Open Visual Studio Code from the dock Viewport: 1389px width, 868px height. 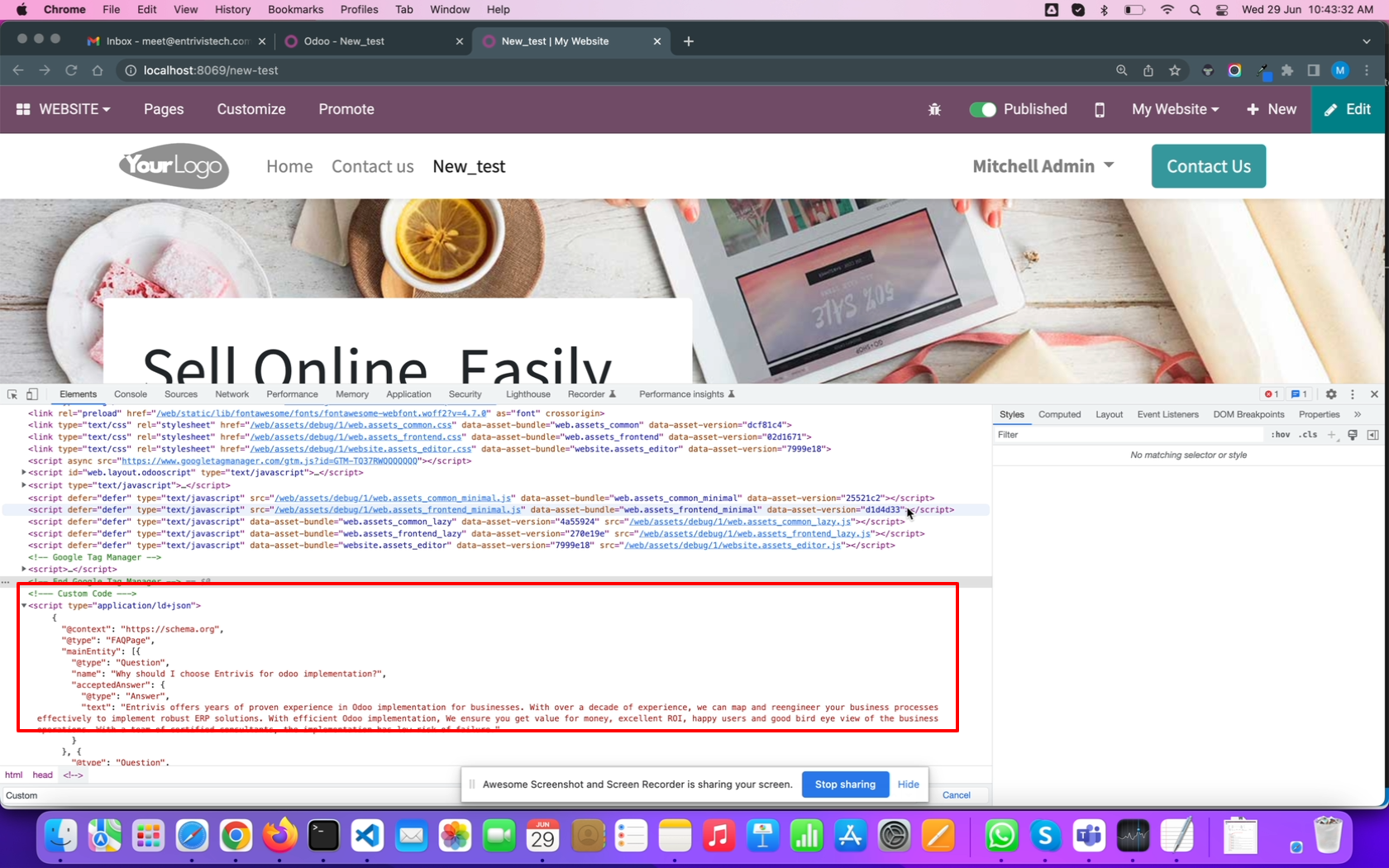367,837
